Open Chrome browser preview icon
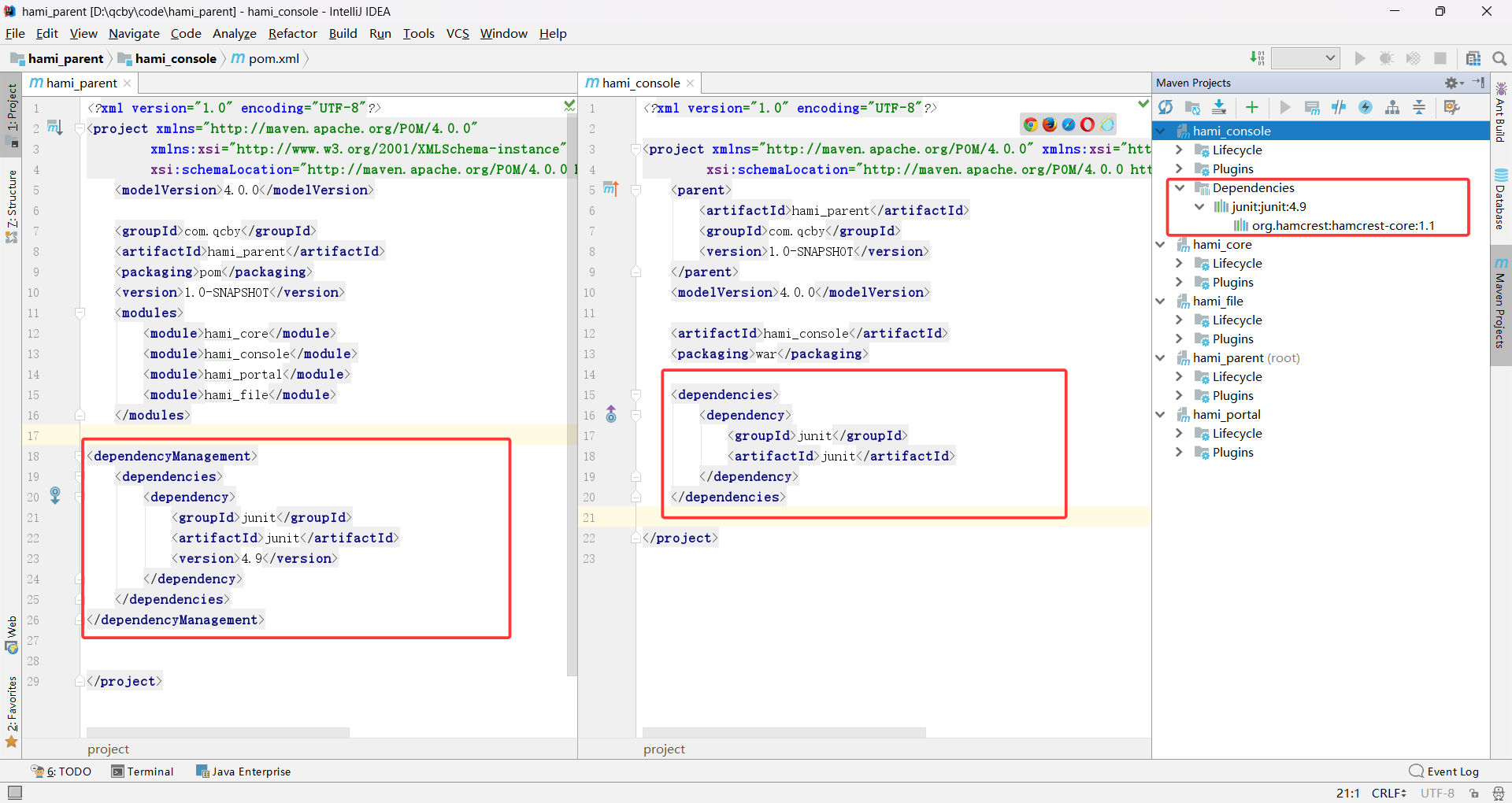Screen dimensions: 1512x803 pos(1030,124)
